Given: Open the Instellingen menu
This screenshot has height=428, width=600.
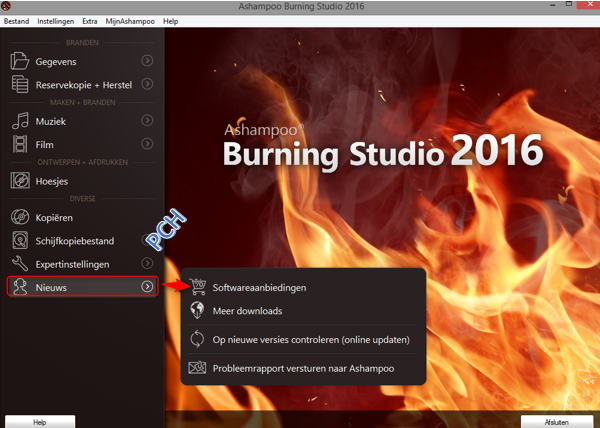Looking at the screenshot, I should [x=55, y=21].
